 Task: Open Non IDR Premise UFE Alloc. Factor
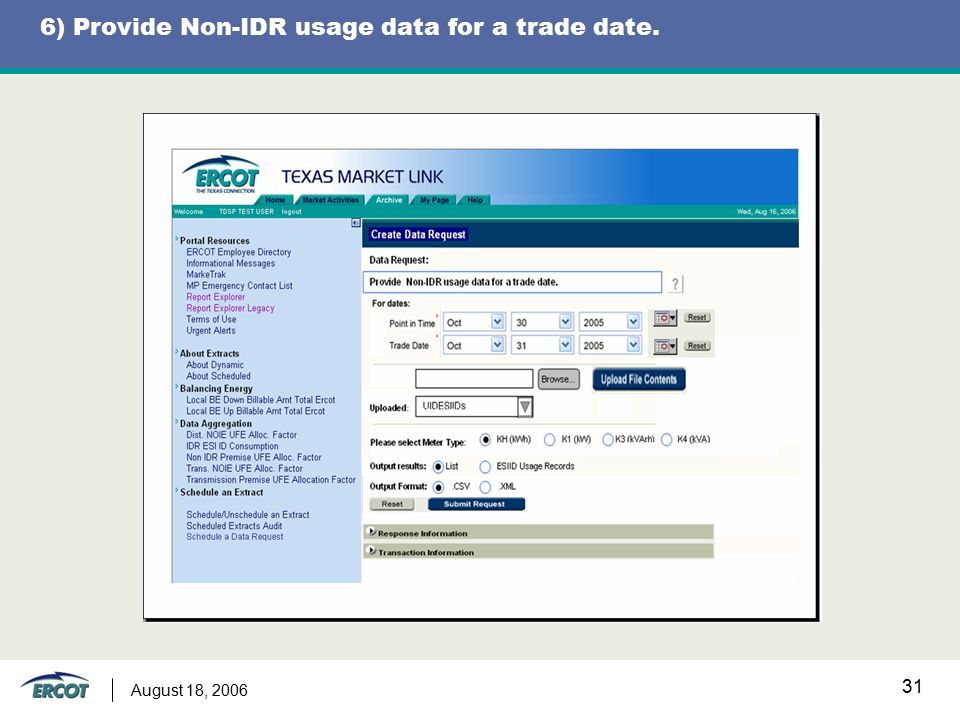pos(254,457)
